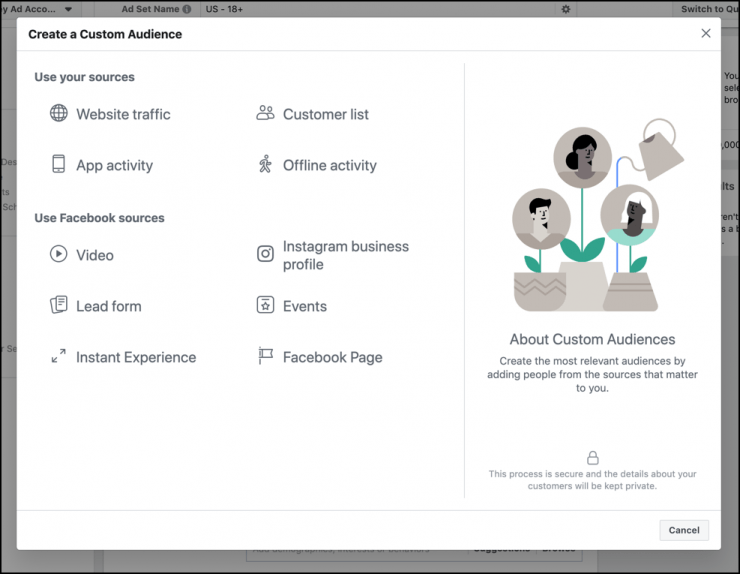Choose the Lead form source
740x574 pixels.
(109, 306)
